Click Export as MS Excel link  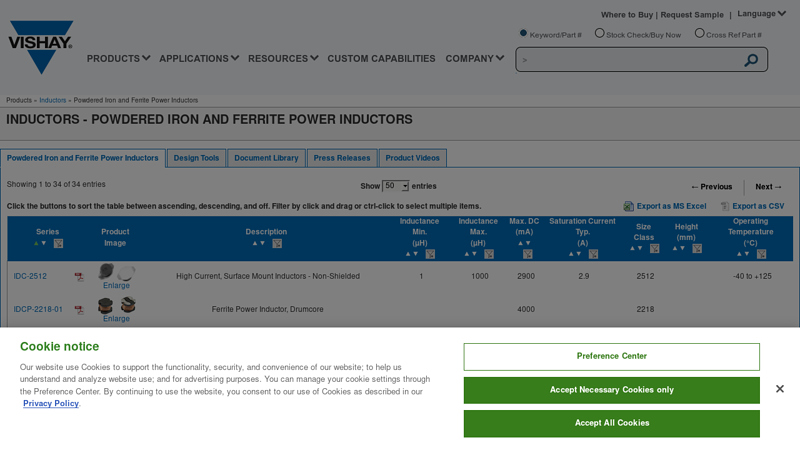click(671, 206)
